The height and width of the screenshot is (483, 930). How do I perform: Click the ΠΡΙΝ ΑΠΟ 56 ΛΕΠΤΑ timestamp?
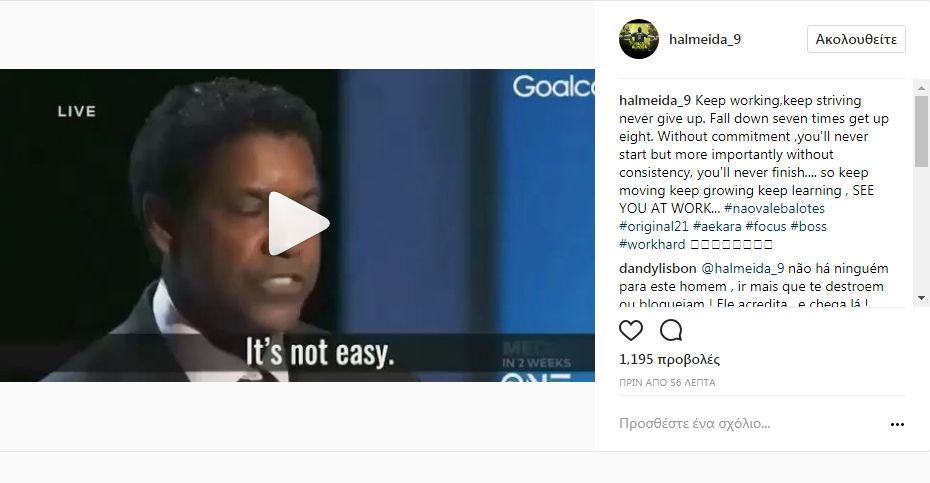coord(667,383)
